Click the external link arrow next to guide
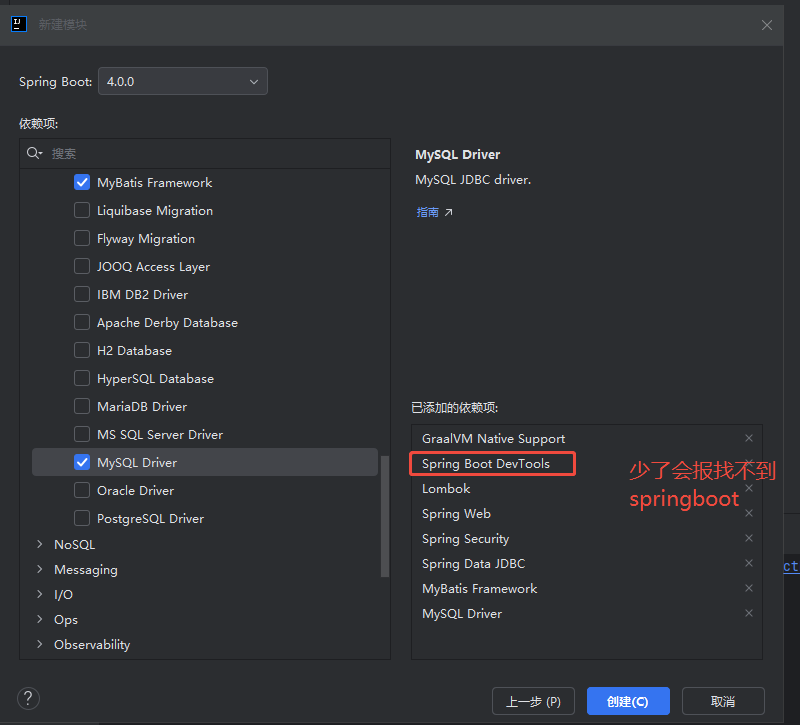This screenshot has width=800, height=725. click(x=448, y=212)
